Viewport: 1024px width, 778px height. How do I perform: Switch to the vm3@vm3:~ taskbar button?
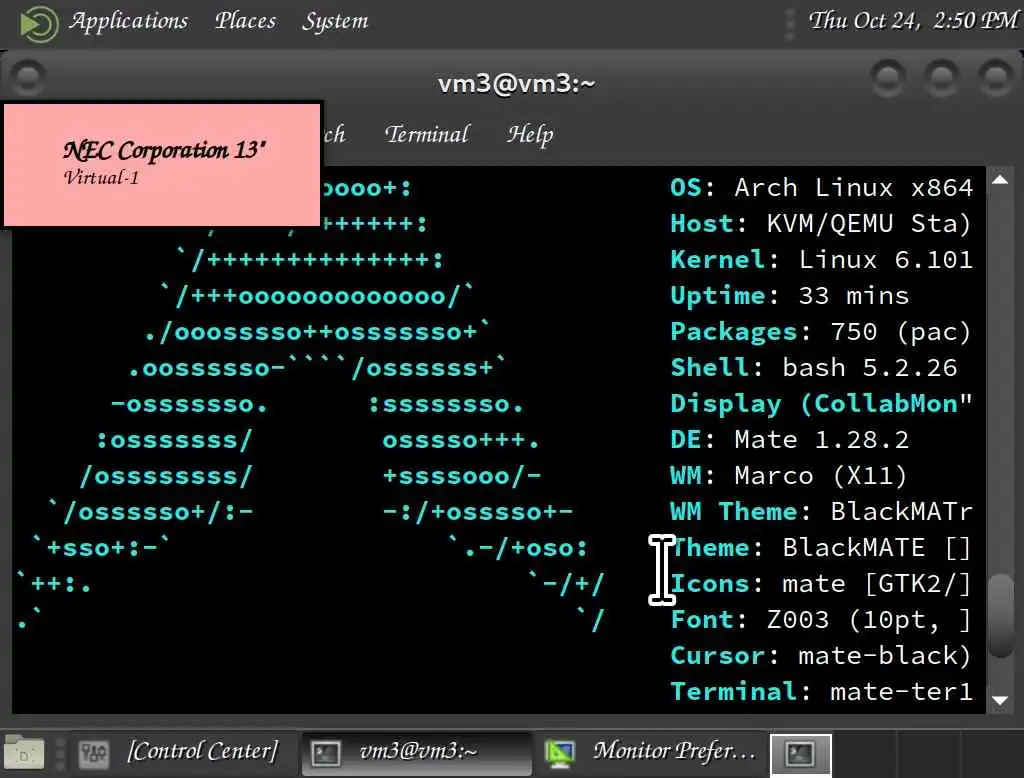(418, 752)
